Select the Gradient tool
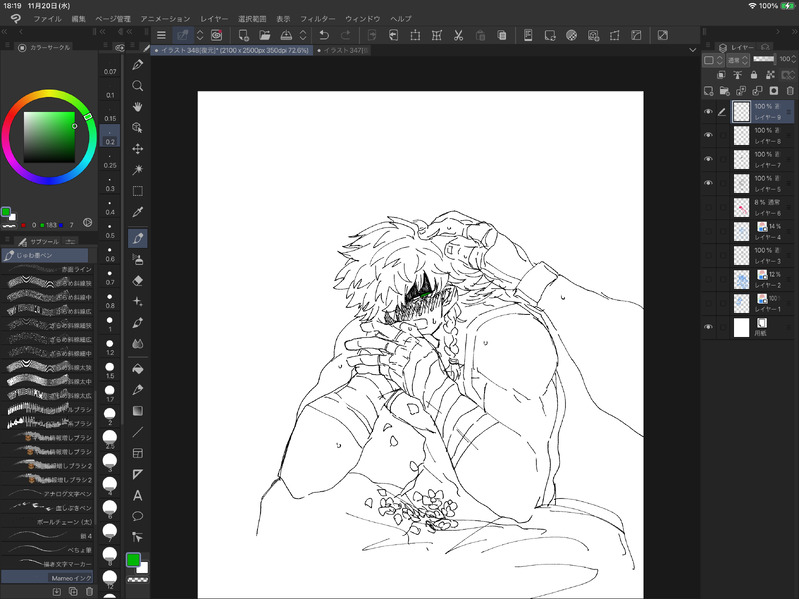 (138, 411)
